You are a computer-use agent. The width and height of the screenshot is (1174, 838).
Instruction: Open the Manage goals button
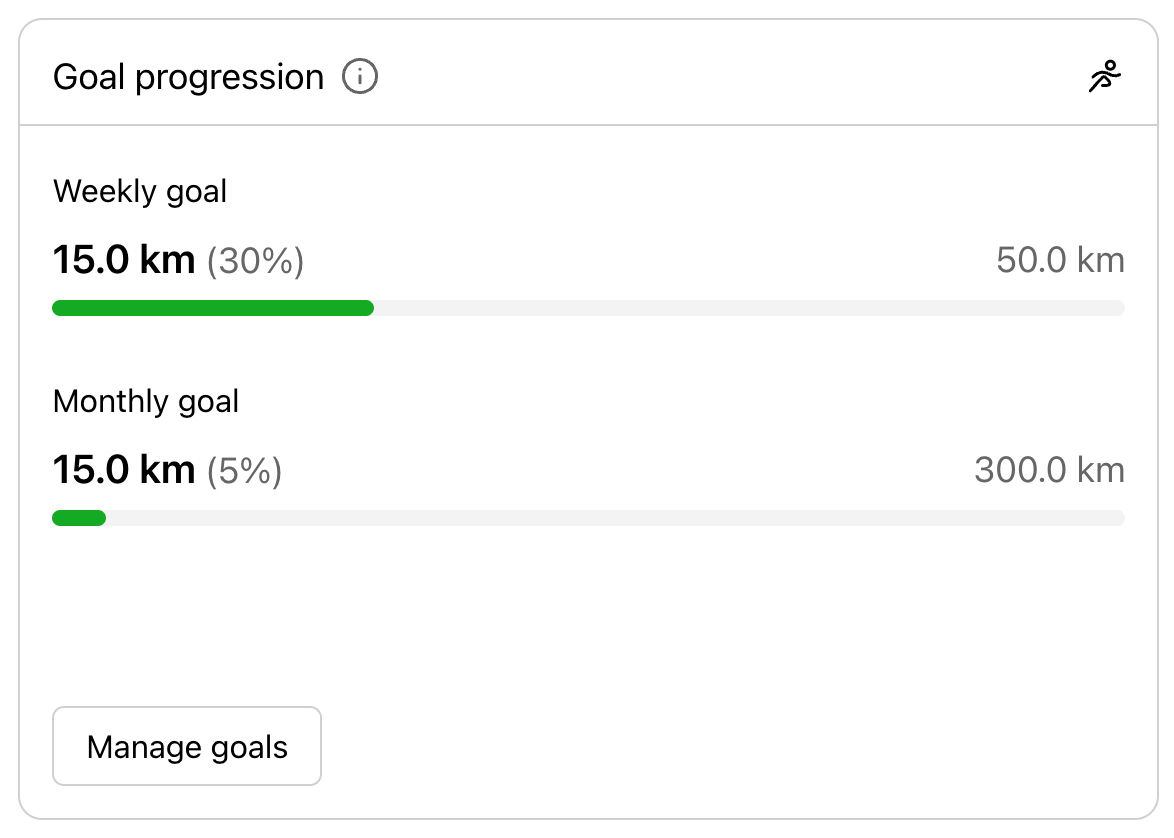187,746
